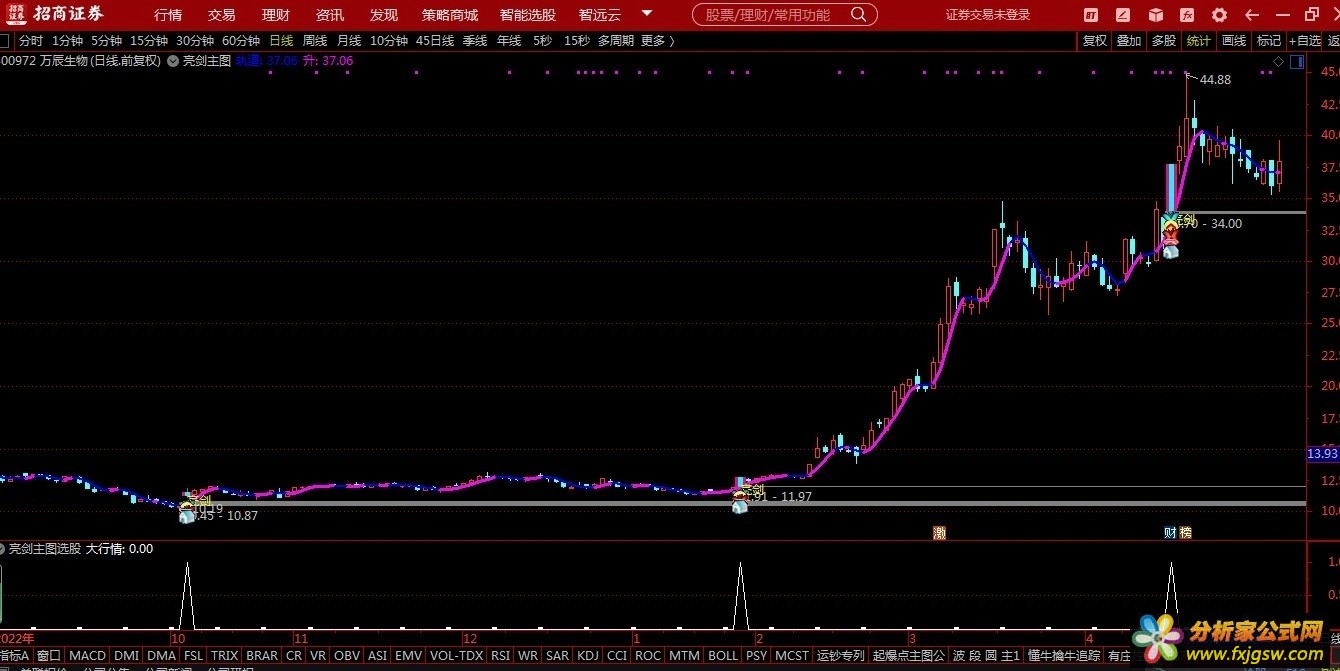The height and width of the screenshot is (671, 1340).
Task: Click the 亮剑 signal icon near 11.97
Action: 740,501
